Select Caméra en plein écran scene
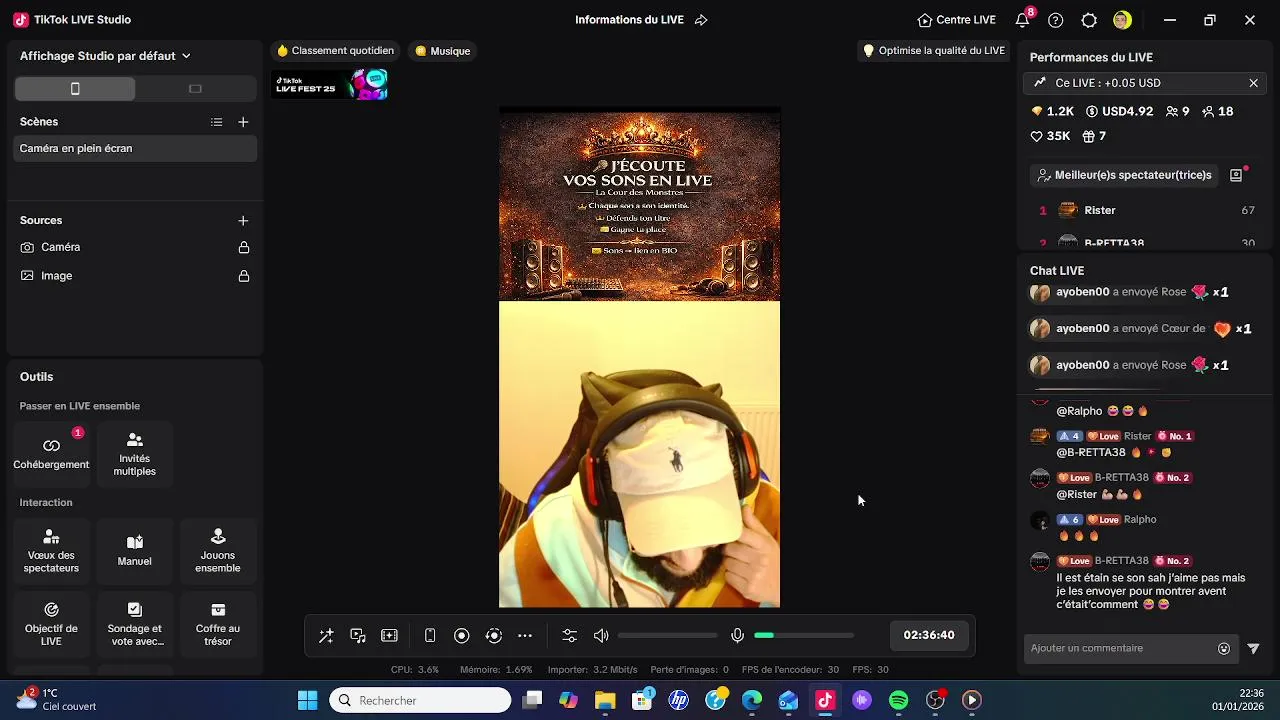1280x720 pixels. pos(135,148)
